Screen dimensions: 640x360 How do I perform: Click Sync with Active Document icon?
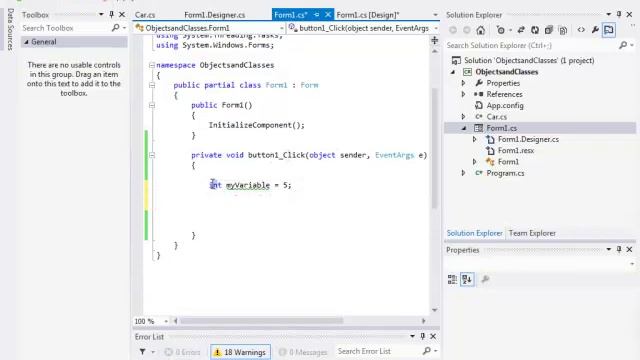tap(521, 30)
